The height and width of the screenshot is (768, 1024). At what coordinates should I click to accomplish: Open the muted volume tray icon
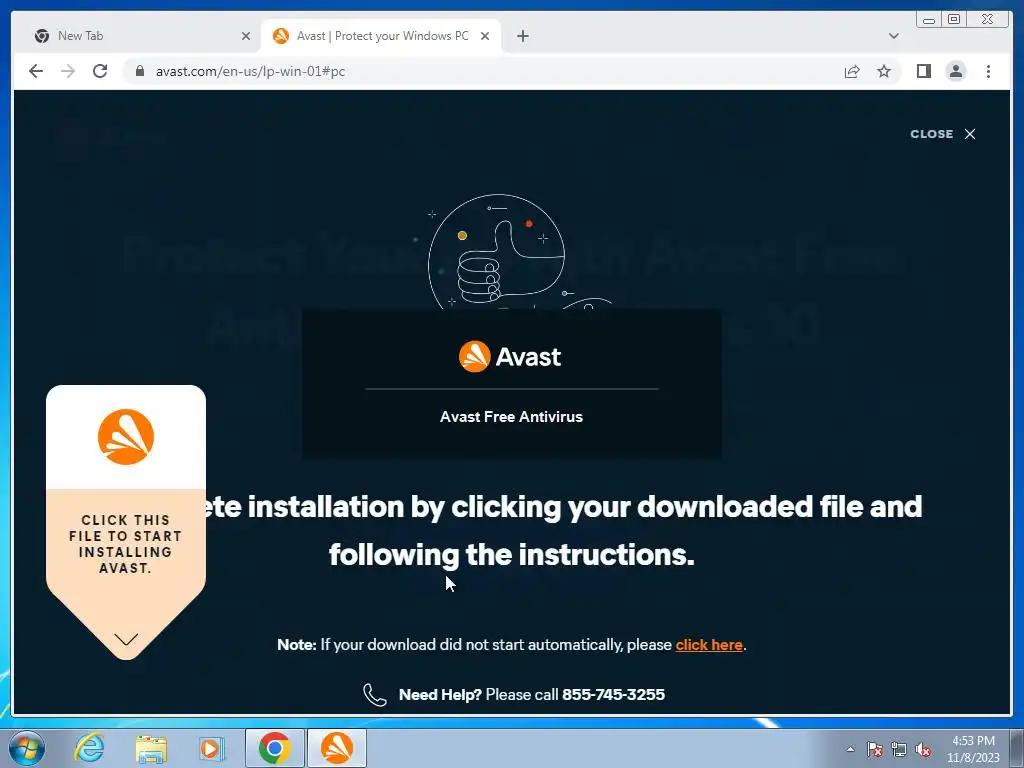923,749
